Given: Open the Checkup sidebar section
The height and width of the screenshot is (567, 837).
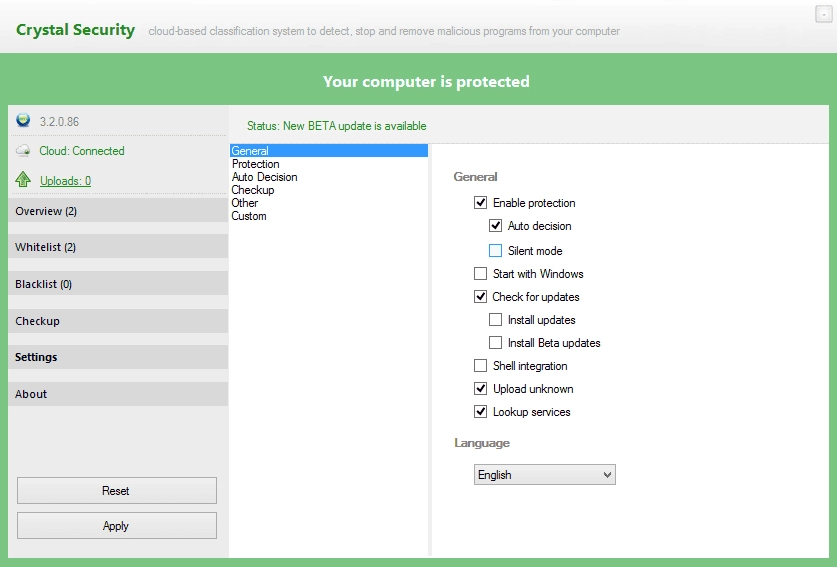Looking at the screenshot, I should click(x=118, y=321).
